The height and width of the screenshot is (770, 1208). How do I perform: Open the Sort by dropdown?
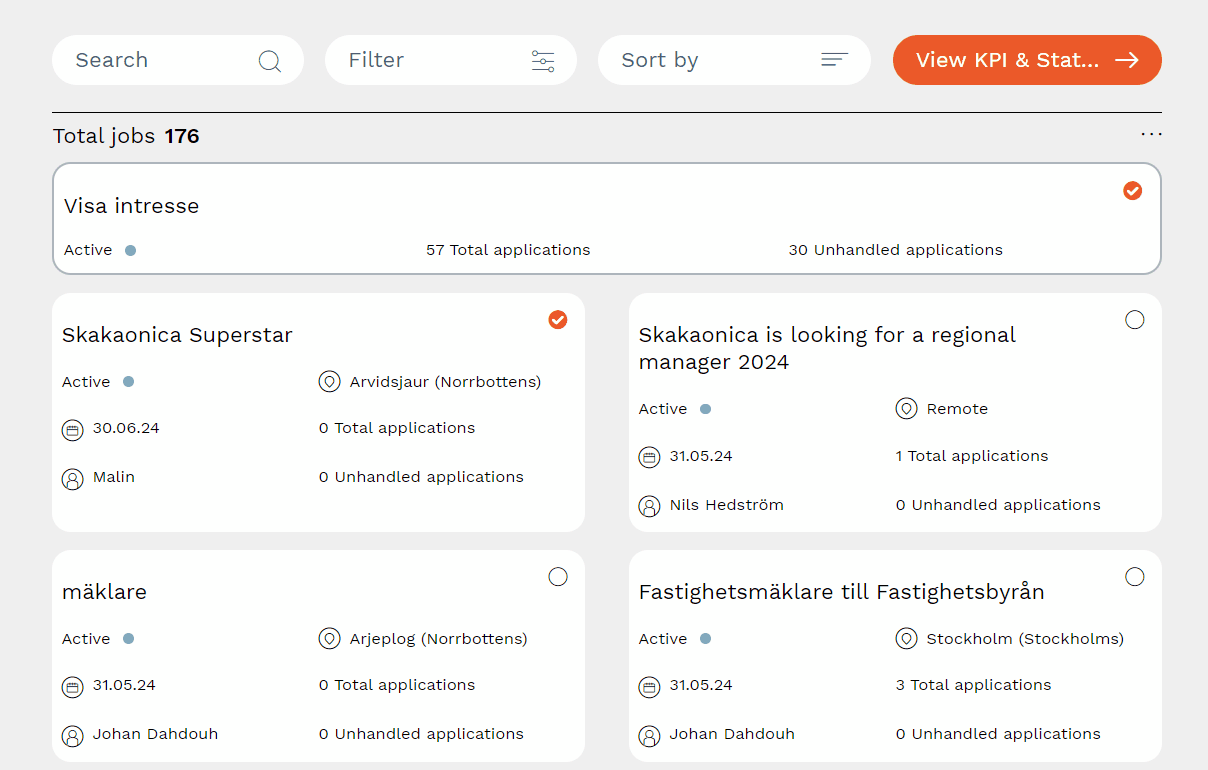click(x=733, y=60)
